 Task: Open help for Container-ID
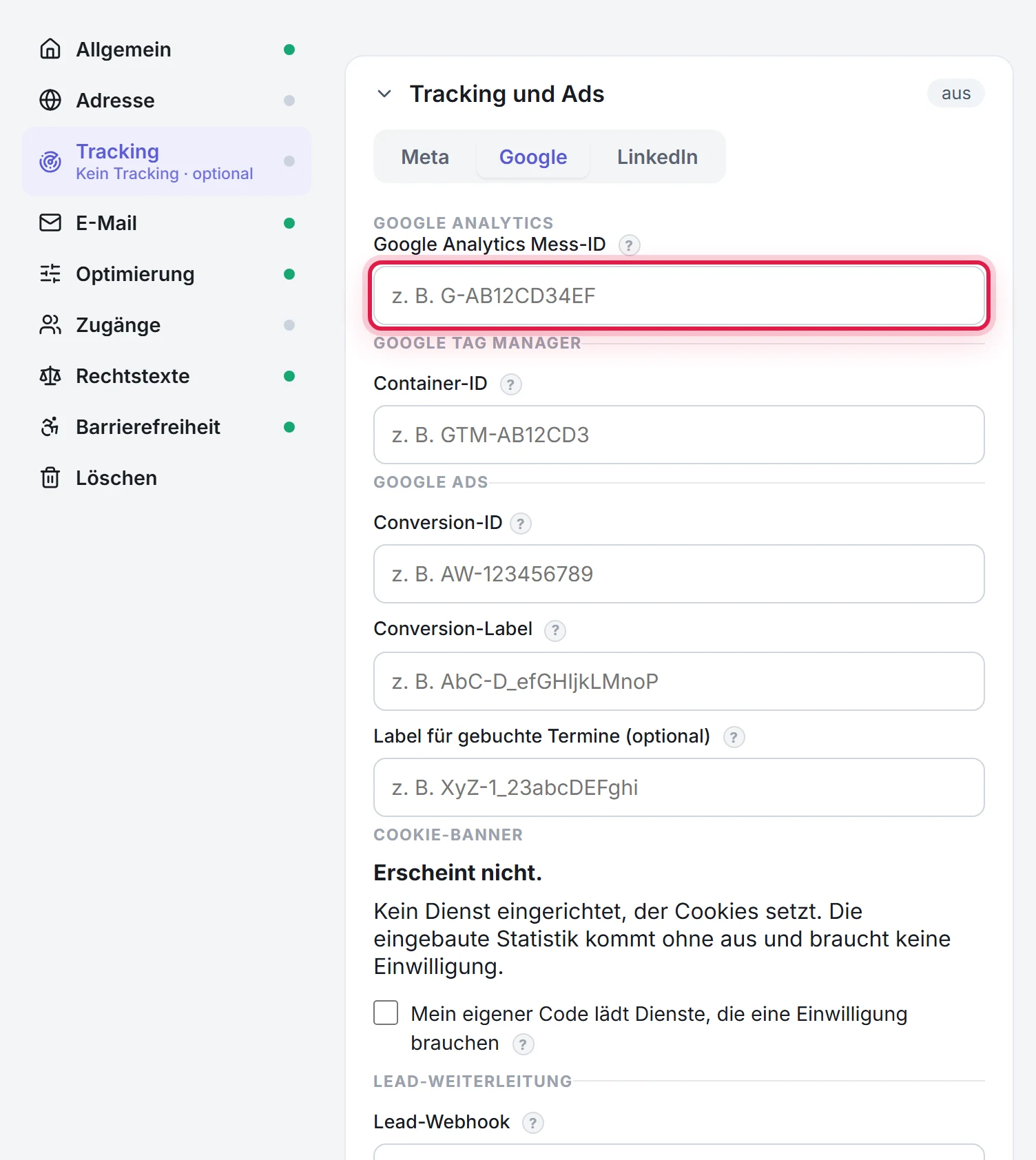tap(510, 384)
